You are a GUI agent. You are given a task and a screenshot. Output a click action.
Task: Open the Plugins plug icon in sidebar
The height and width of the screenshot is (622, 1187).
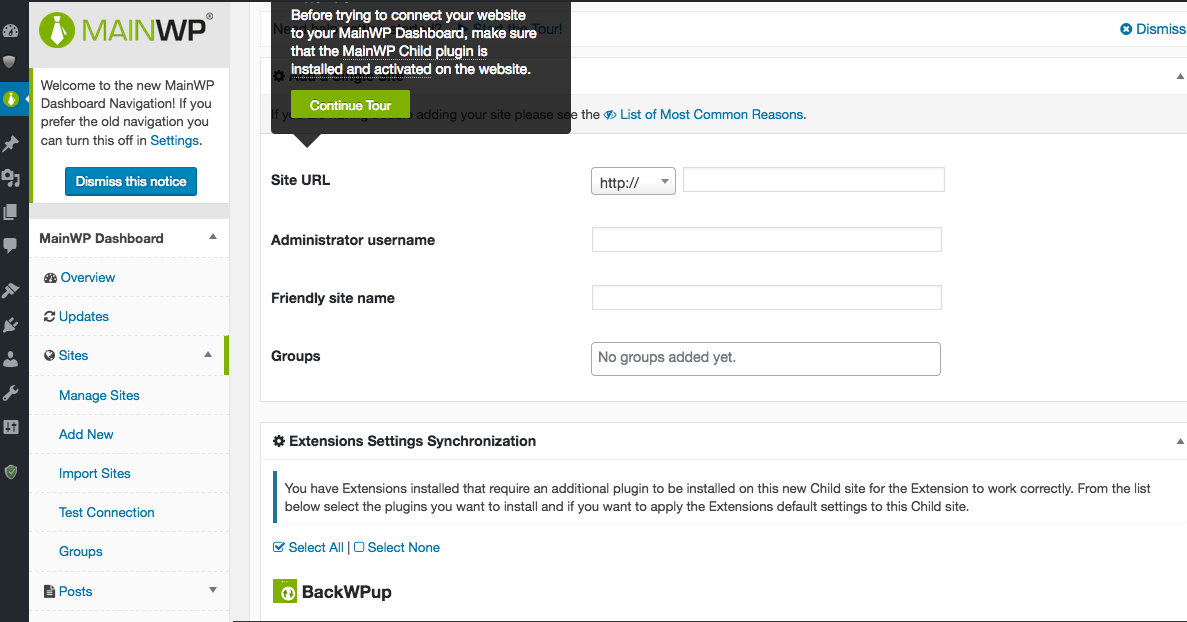coord(11,325)
